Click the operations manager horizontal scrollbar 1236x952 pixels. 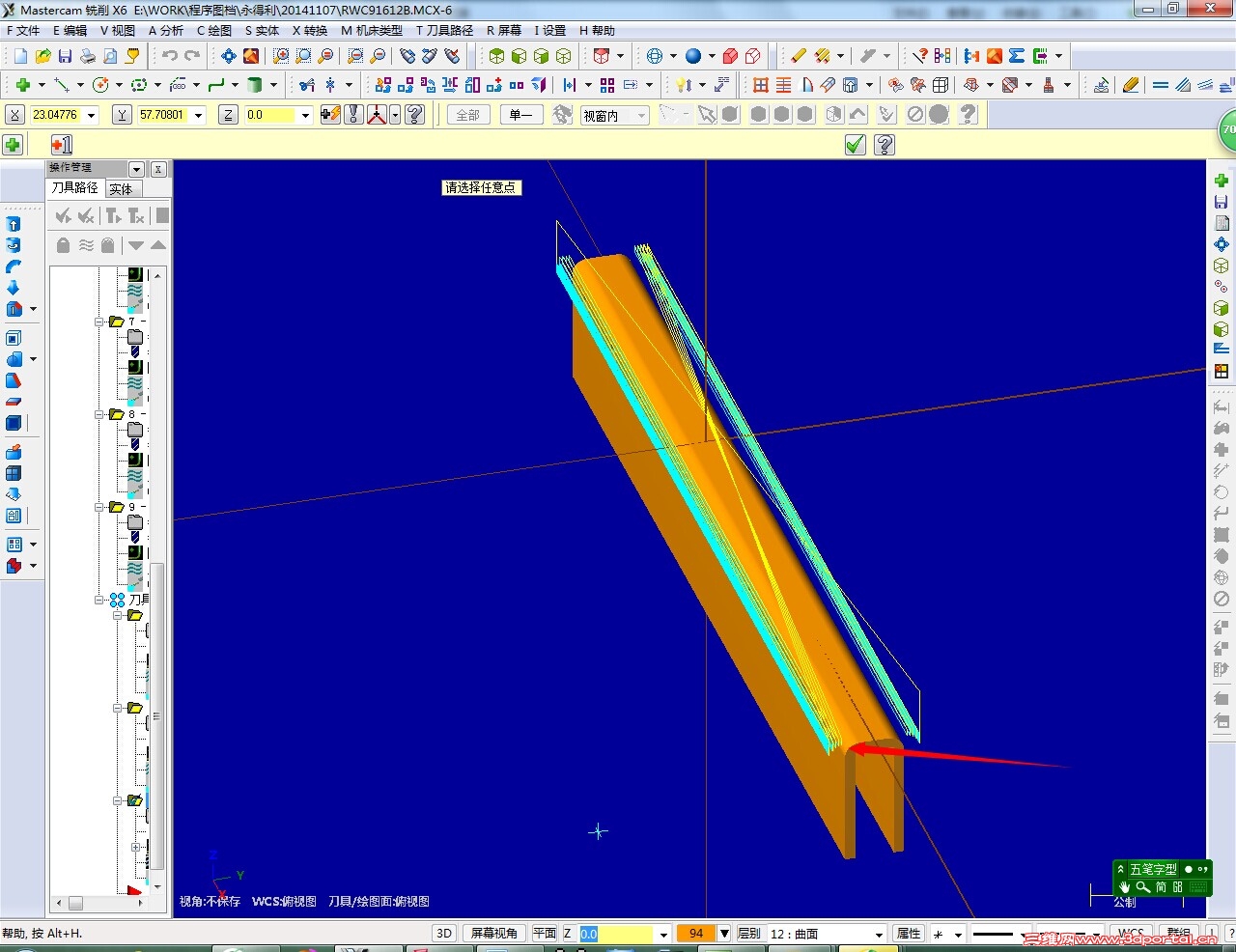pos(100,904)
